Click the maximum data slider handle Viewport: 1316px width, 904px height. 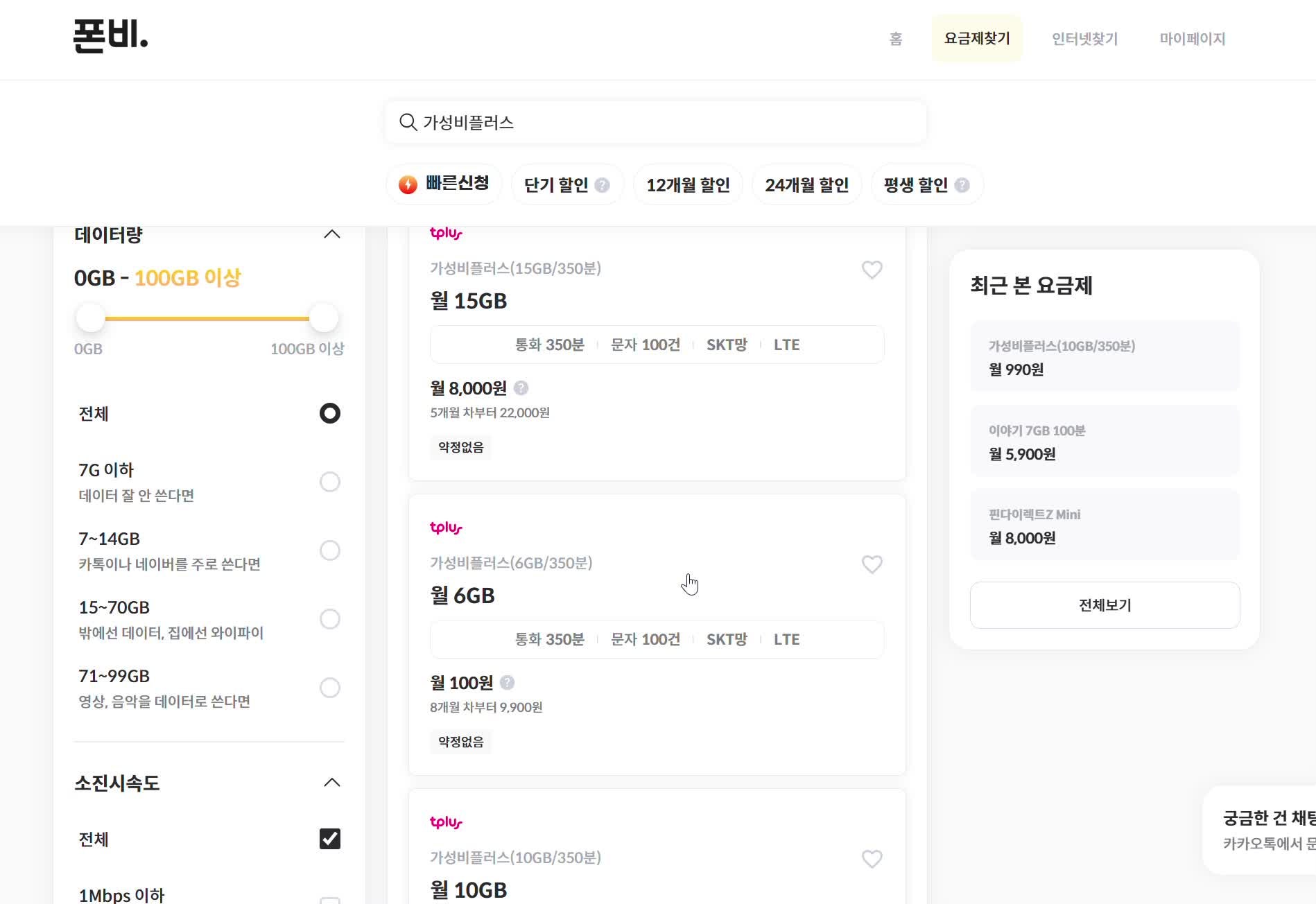[x=323, y=318]
